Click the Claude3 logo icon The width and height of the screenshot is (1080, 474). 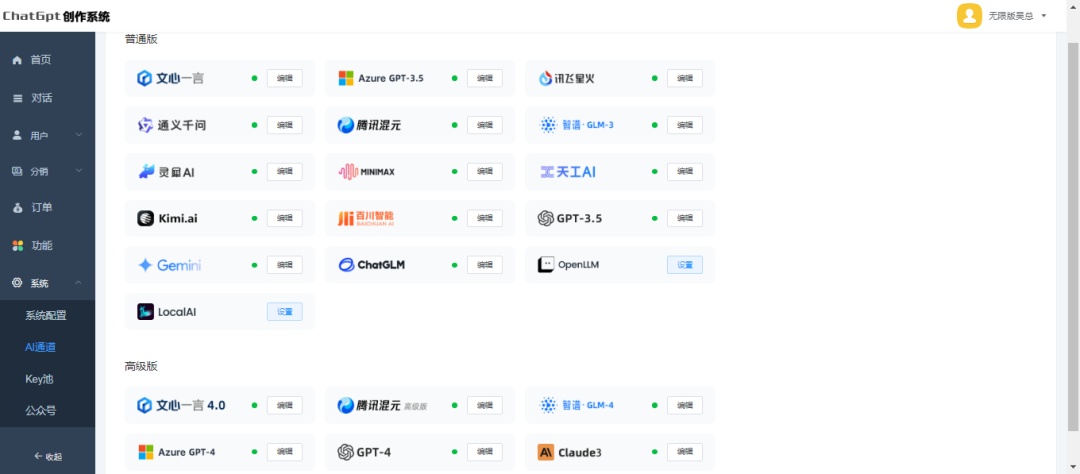[x=546, y=452]
